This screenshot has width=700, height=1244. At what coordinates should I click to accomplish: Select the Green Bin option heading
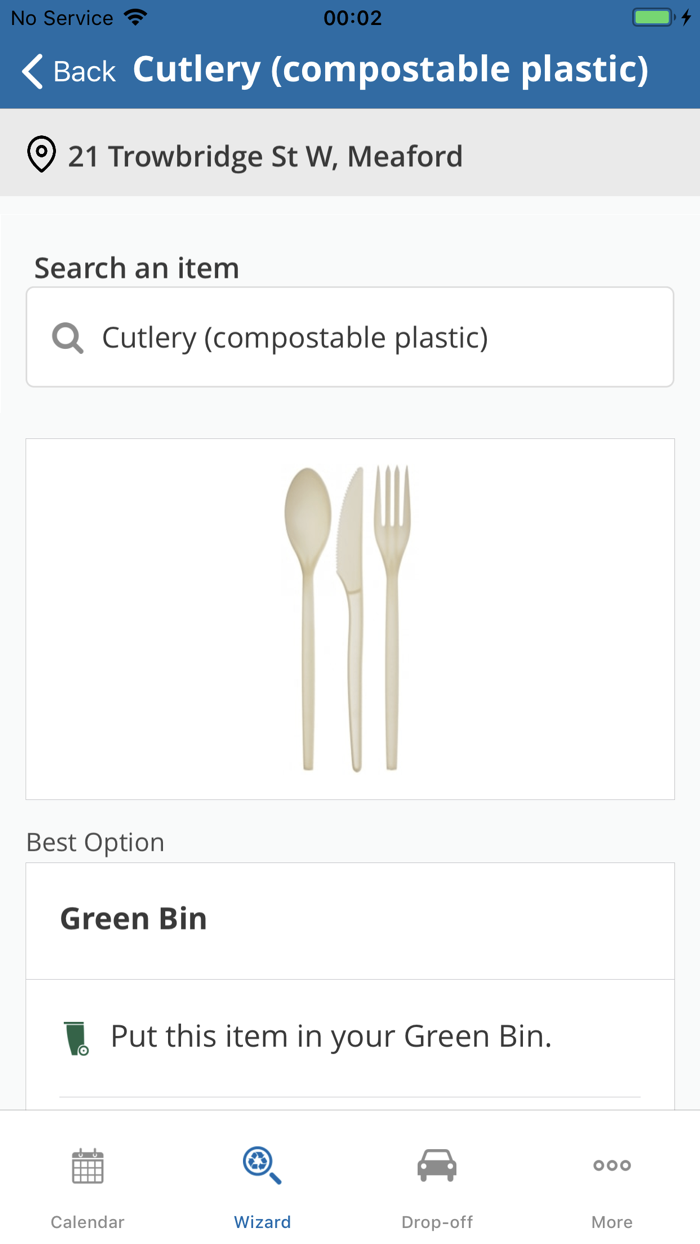pyautogui.click(x=133, y=919)
